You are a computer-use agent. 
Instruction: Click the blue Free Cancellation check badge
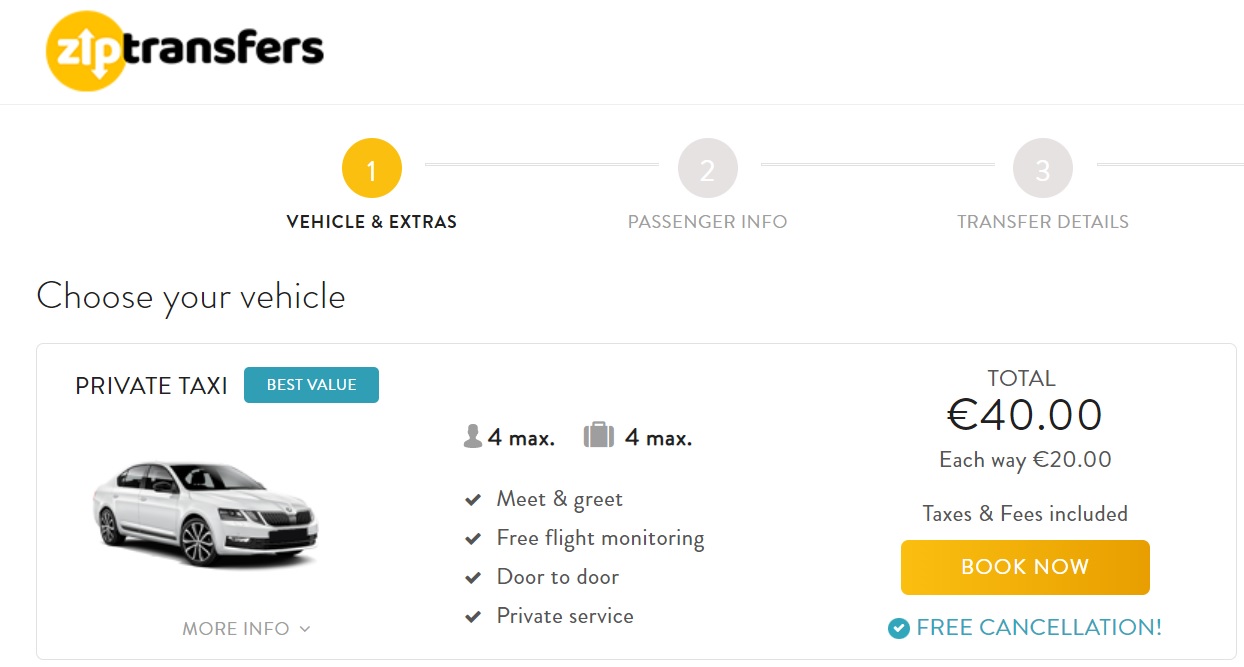pyautogui.click(x=899, y=628)
